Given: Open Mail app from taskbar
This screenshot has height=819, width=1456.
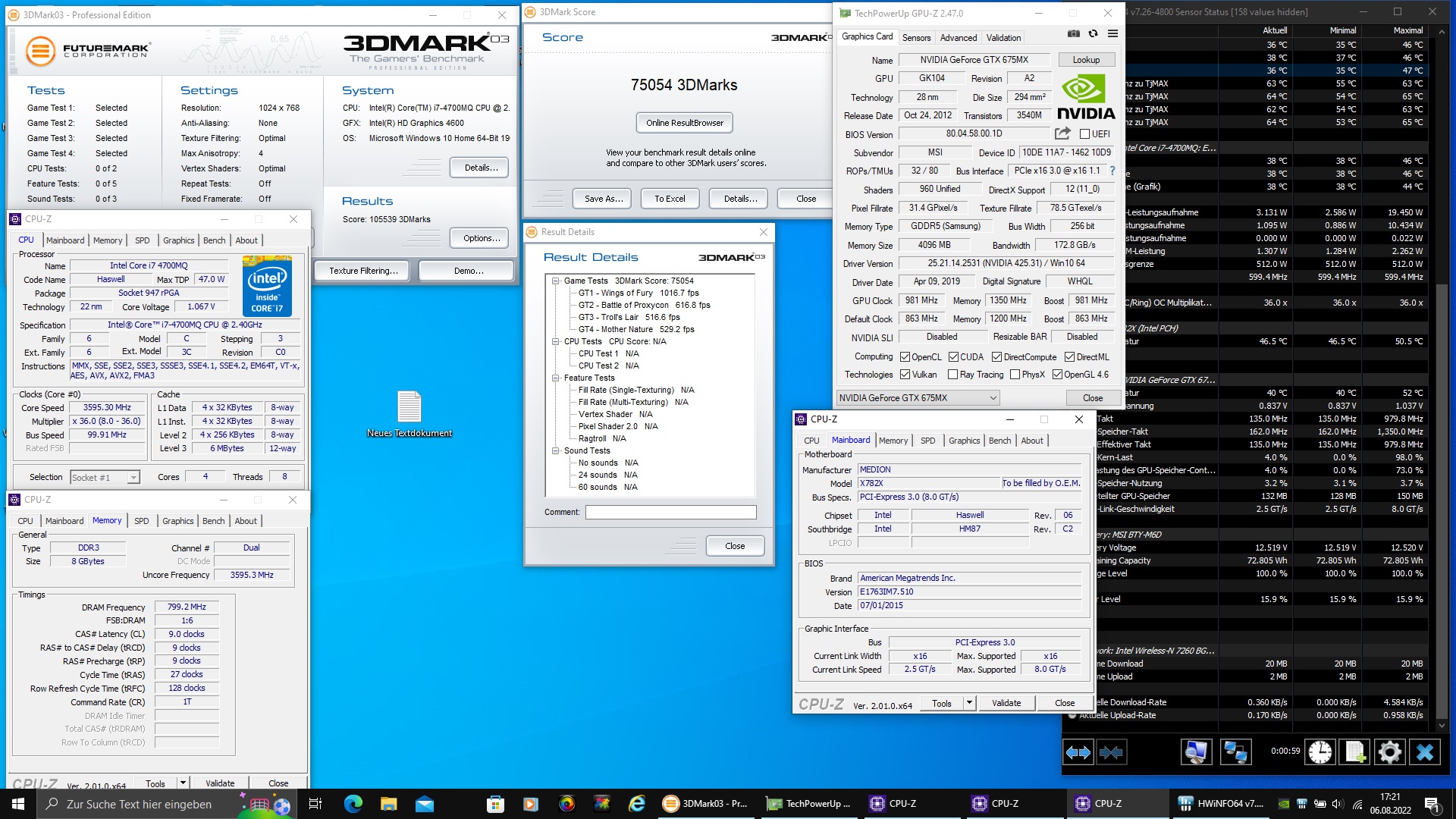Looking at the screenshot, I should (x=424, y=804).
